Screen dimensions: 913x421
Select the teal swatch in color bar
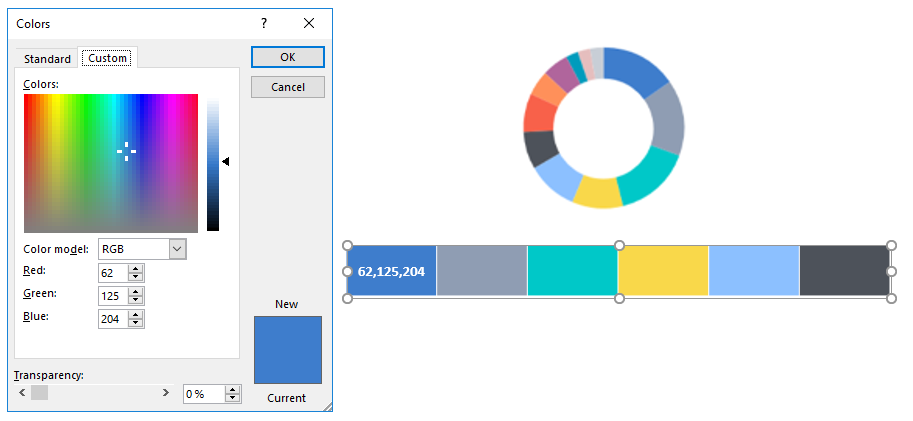tap(571, 271)
